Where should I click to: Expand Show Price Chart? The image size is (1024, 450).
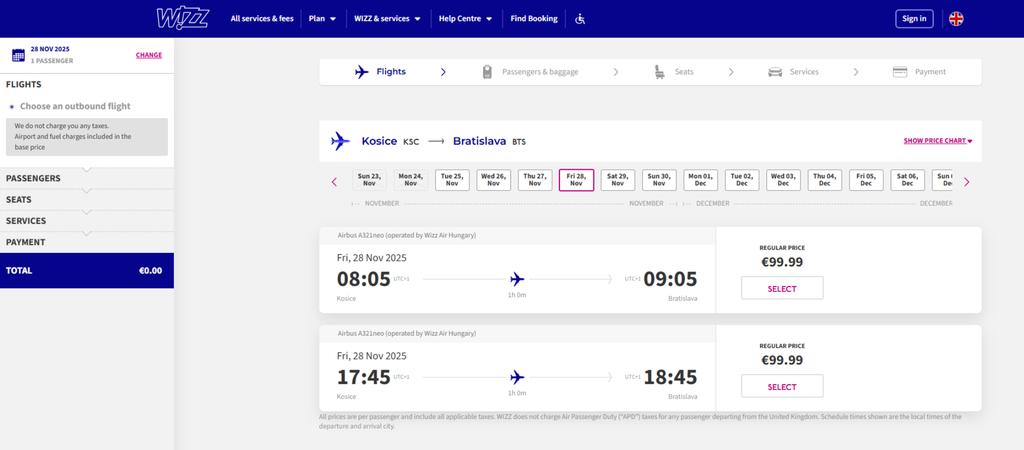(937, 141)
